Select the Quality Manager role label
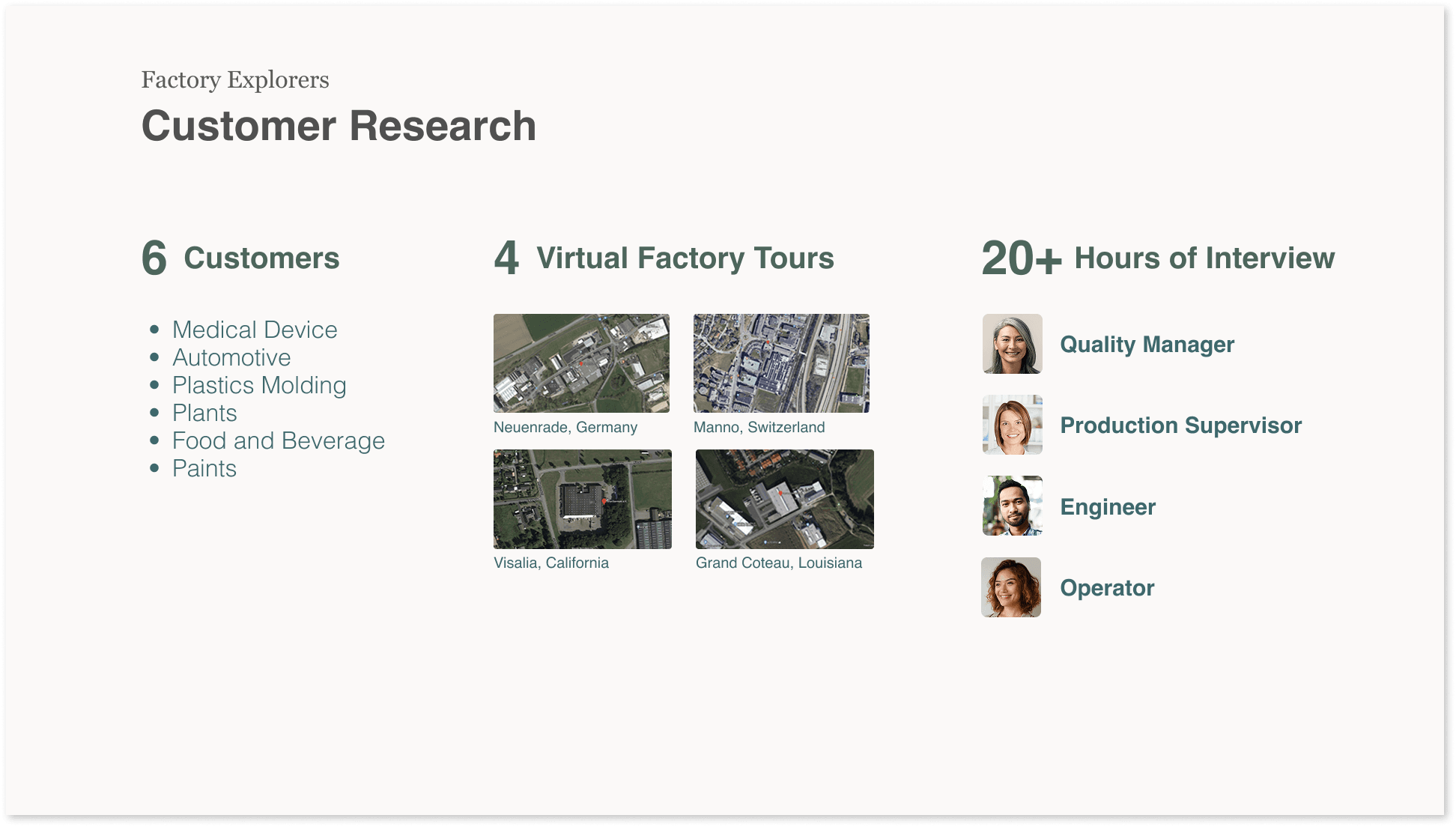This screenshot has height=827, width=1456. pos(1147,344)
